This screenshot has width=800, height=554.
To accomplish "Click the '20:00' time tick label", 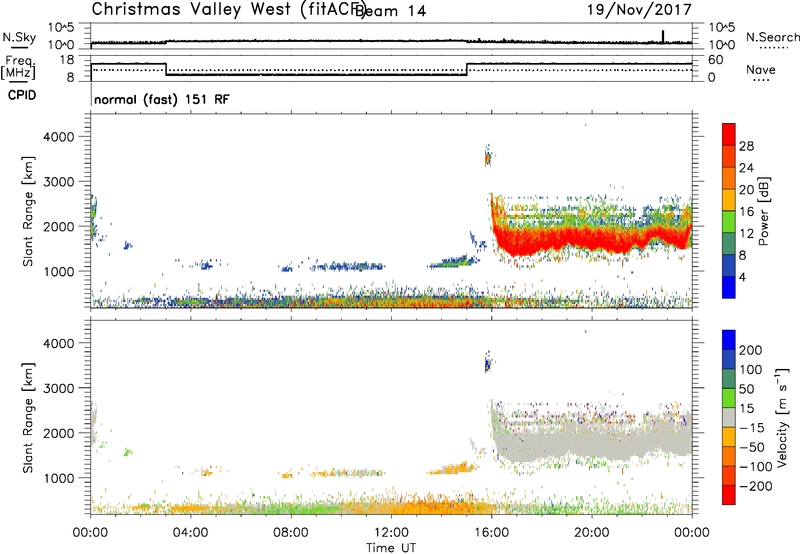I will (x=592, y=533).
